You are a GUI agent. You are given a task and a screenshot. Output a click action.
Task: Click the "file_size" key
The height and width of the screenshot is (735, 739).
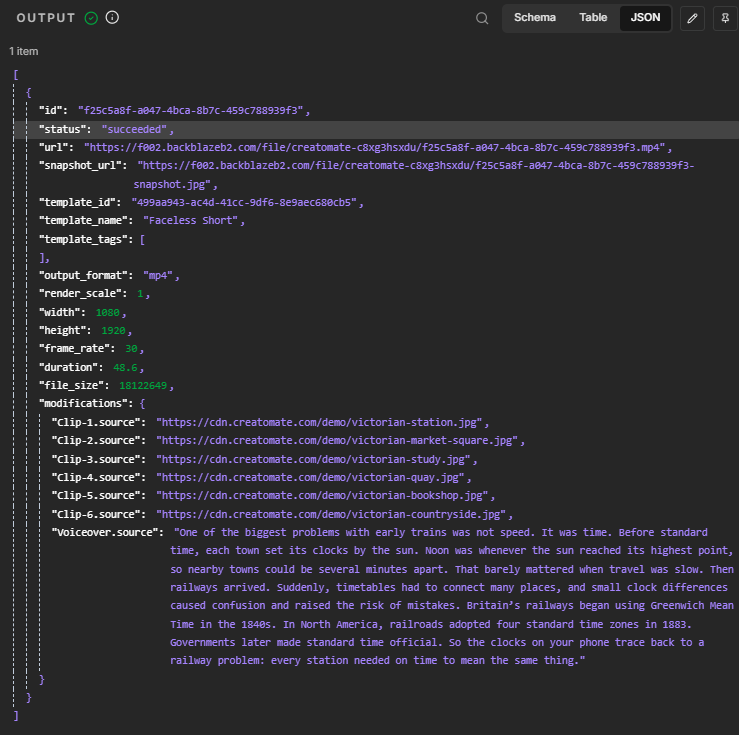(x=72, y=385)
